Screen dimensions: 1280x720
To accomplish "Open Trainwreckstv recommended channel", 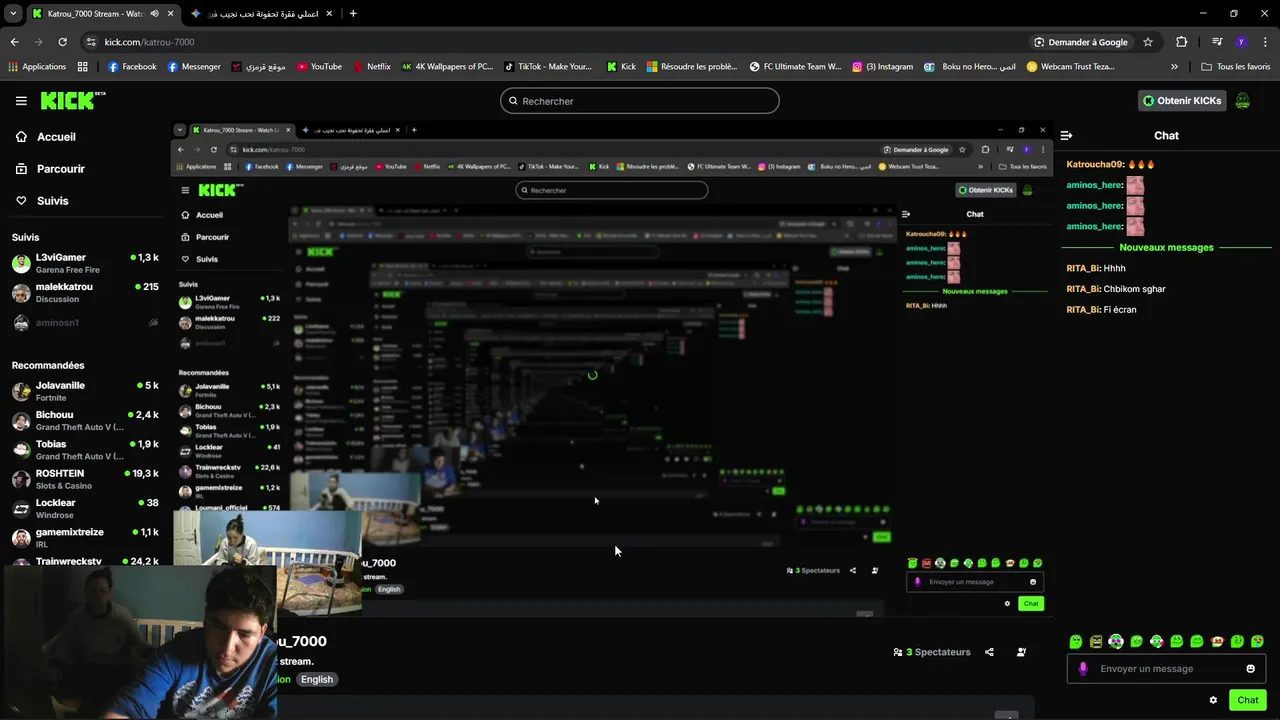I will (x=85, y=561).
